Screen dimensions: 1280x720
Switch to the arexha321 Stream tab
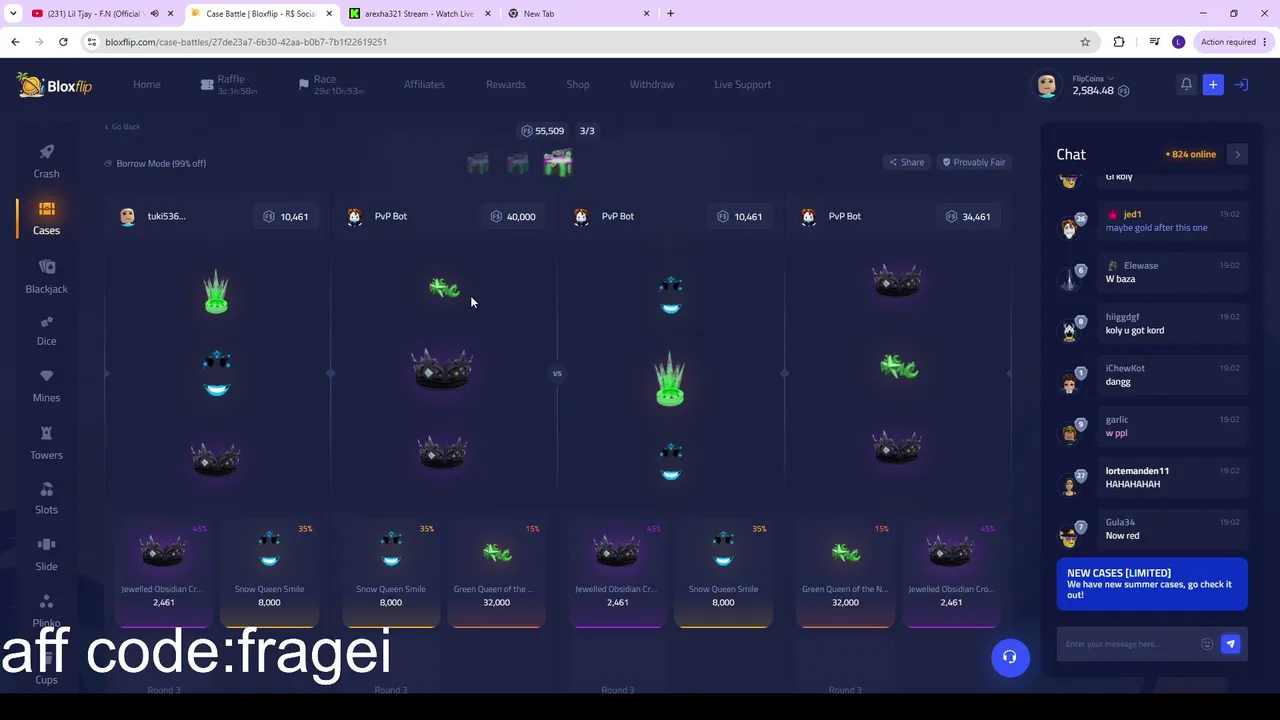pos(420,14)
